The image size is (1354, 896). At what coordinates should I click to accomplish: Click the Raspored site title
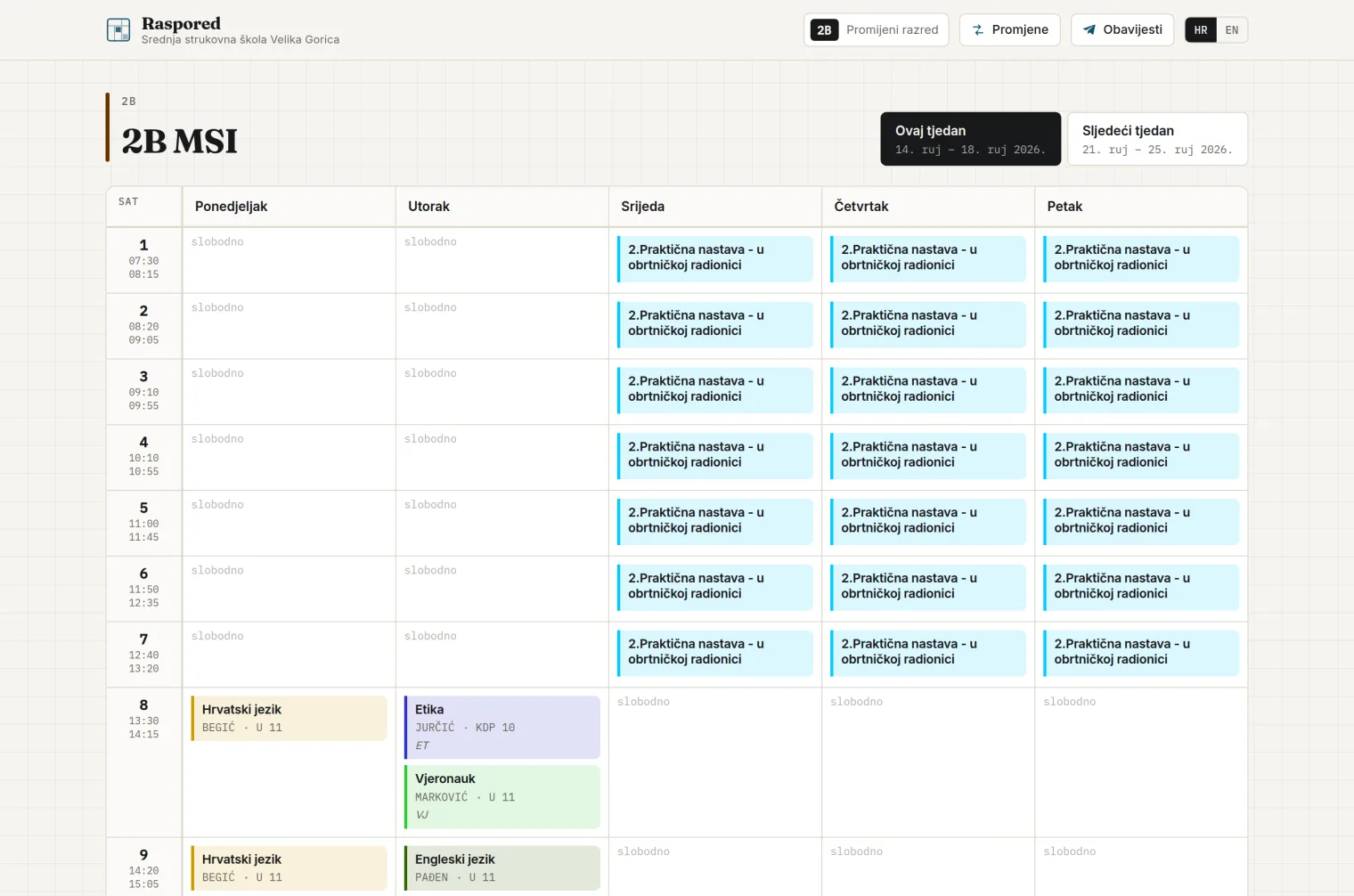[181, 23]
